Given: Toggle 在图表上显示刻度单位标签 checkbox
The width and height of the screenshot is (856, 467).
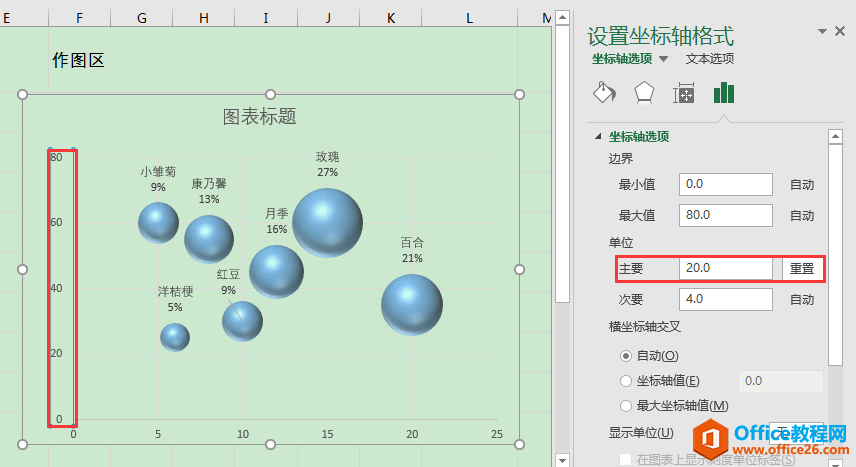Looking at the screenshot, I should click(626, 459).
